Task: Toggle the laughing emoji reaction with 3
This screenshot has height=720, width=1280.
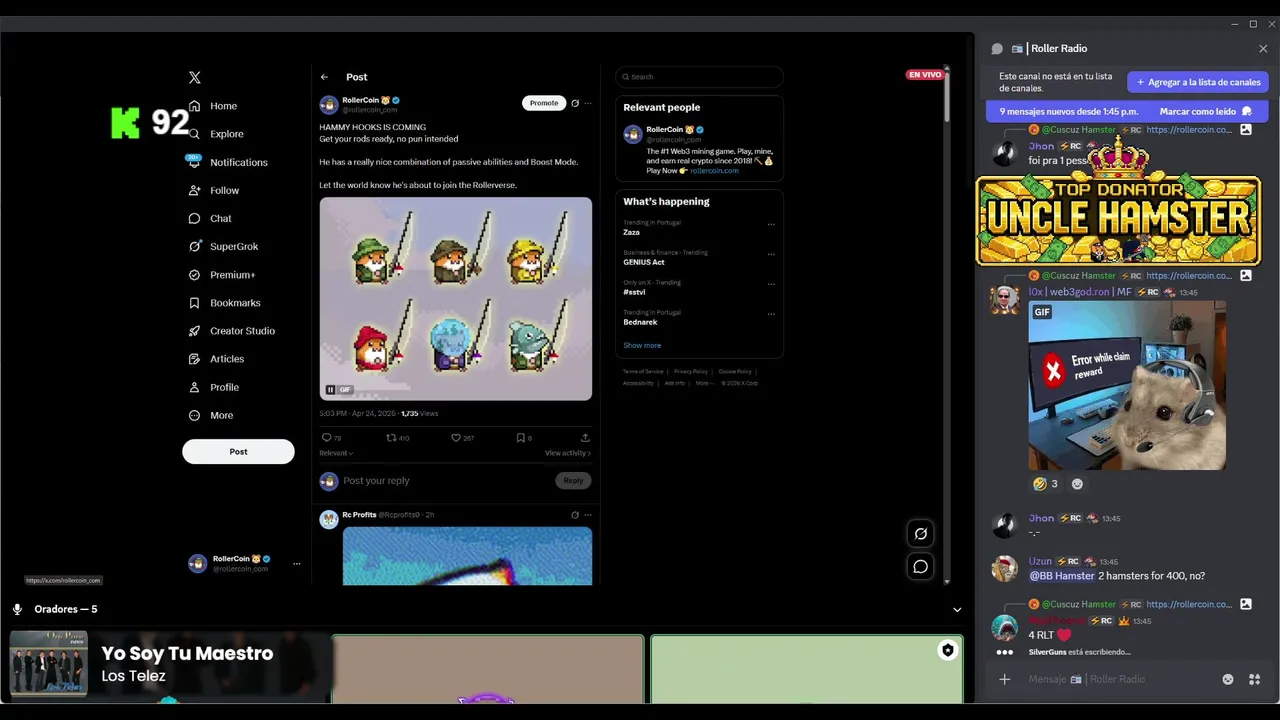Action: pyautogui.click(x=1045, y=484)
